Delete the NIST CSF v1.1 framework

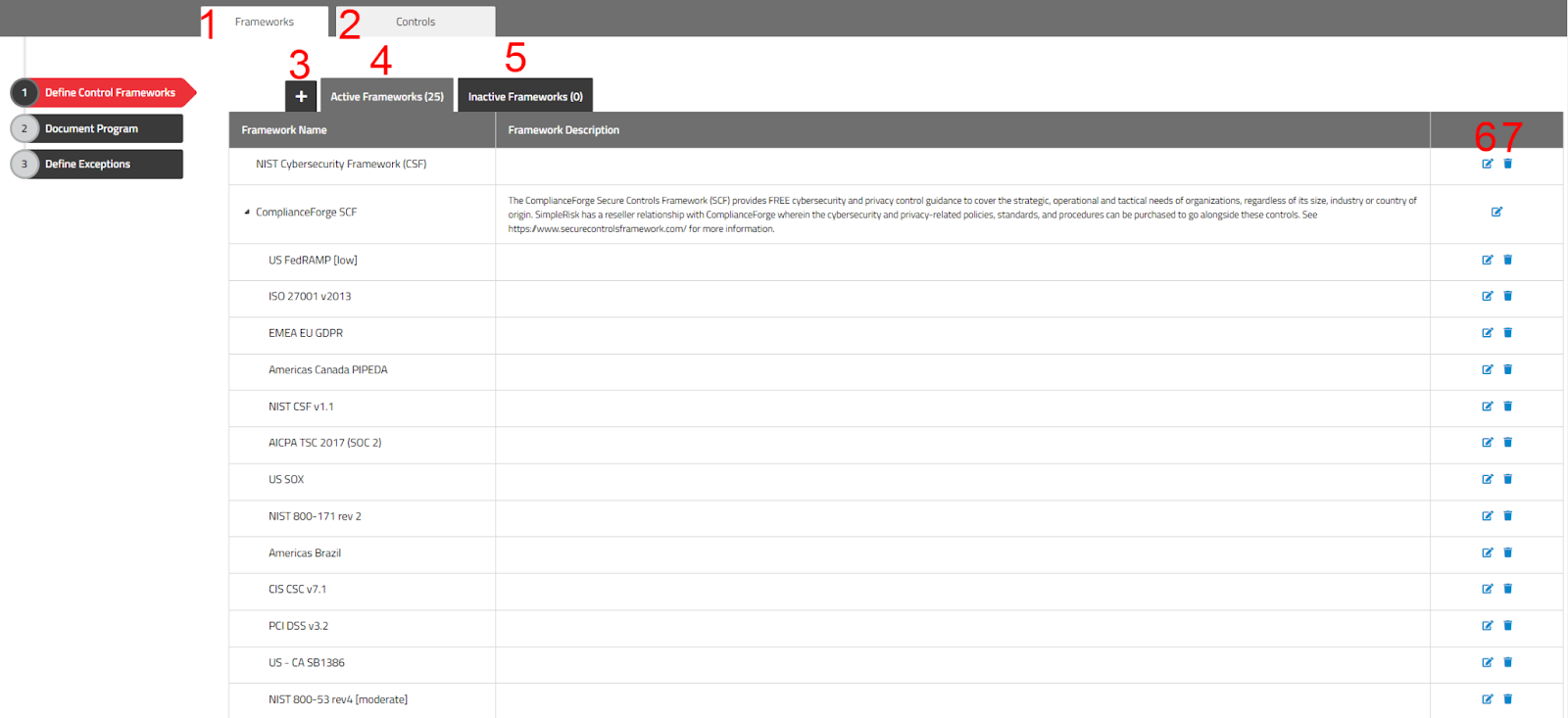pyautogui.click(x=1507, y=406)
